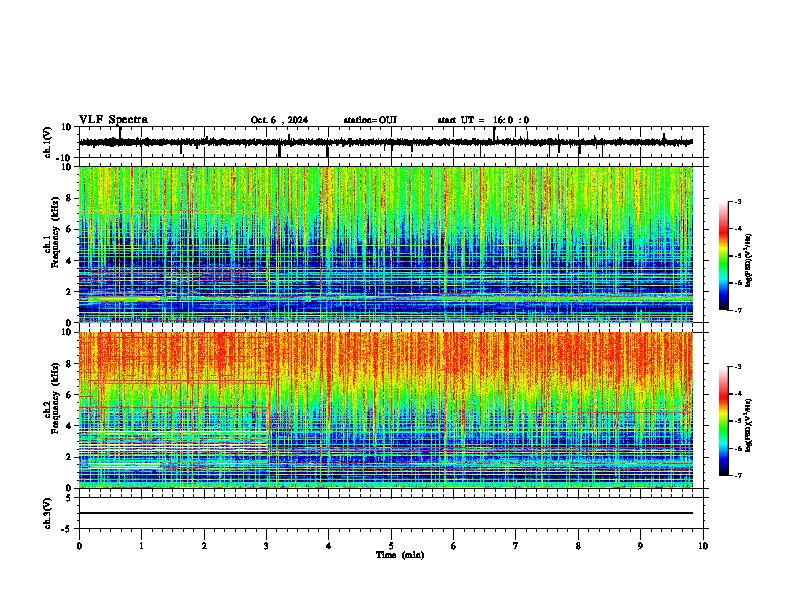The image size is (792, 612).
Task: Click the "-10" tick on ch.1(V) axis
Action: [x=65, y=158]
